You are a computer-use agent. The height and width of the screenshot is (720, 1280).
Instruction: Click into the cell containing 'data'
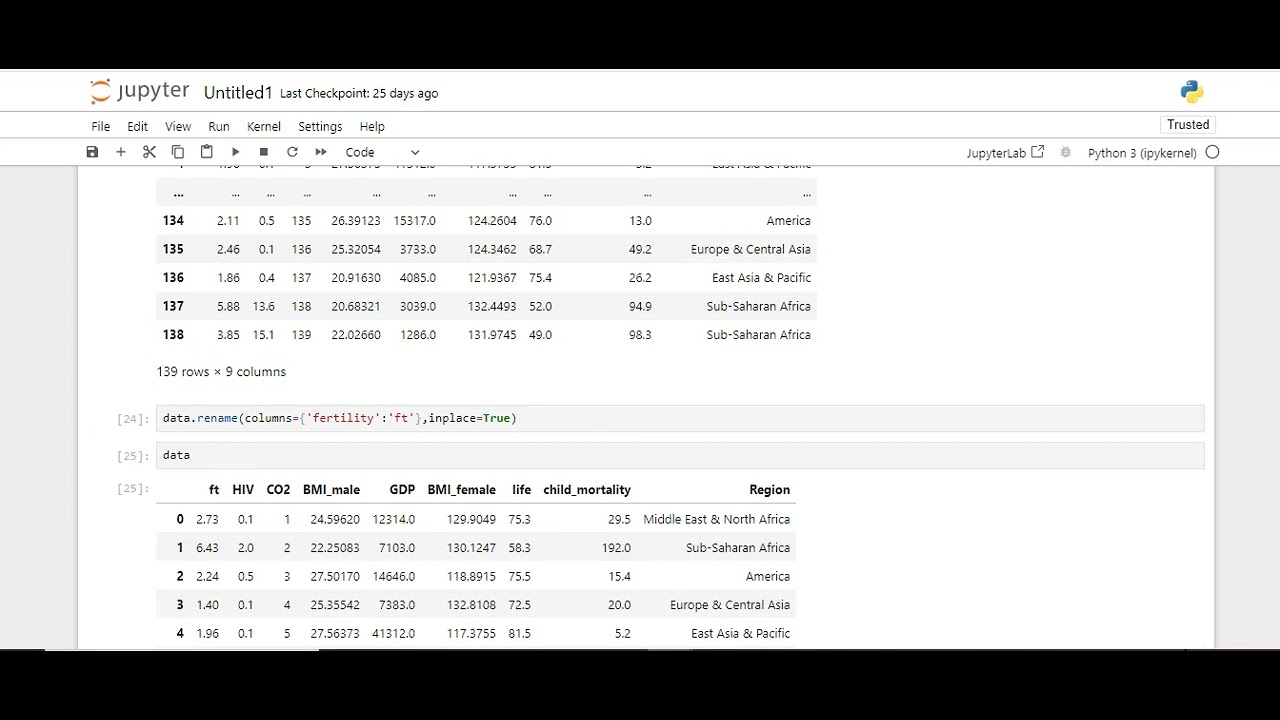(x=680, y=455)
